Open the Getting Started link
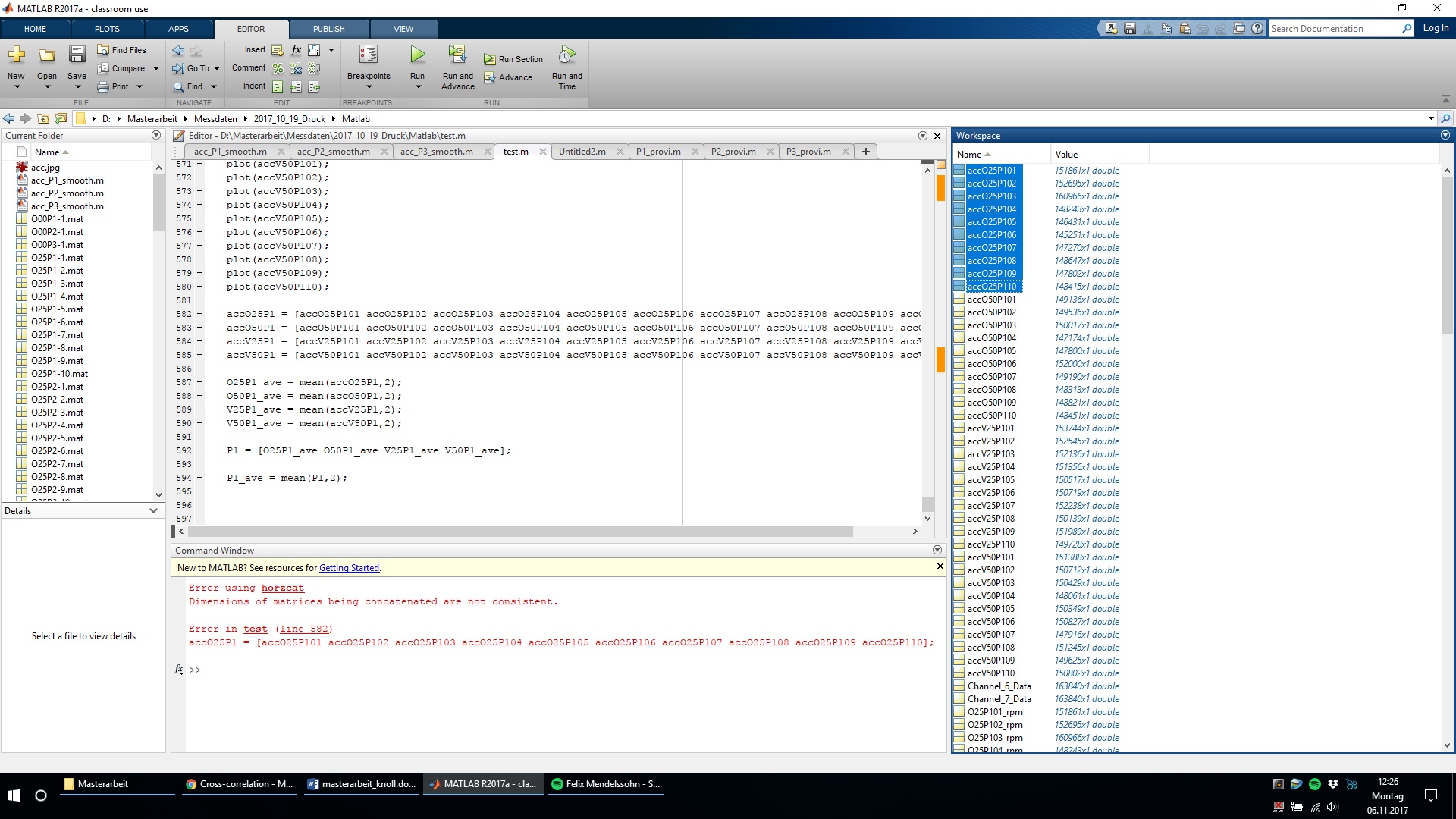 click(x=349, y=568)
